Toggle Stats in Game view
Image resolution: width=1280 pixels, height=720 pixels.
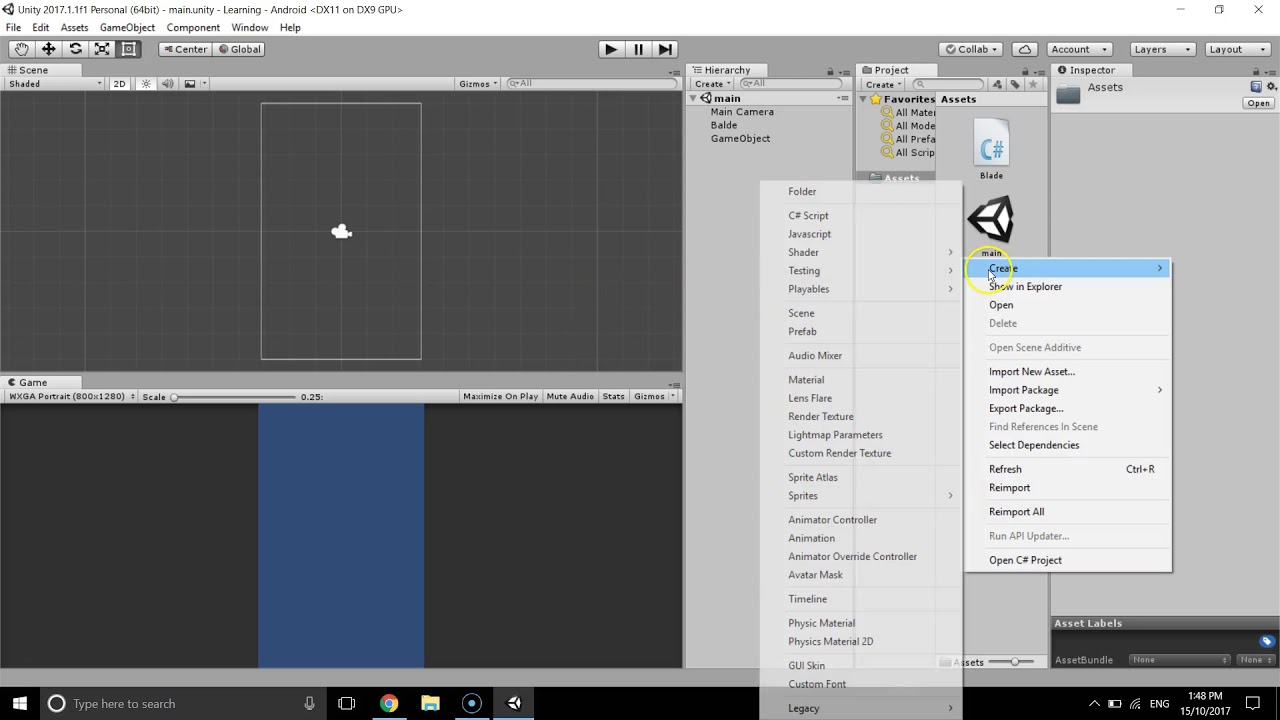[x=613, y=397]
